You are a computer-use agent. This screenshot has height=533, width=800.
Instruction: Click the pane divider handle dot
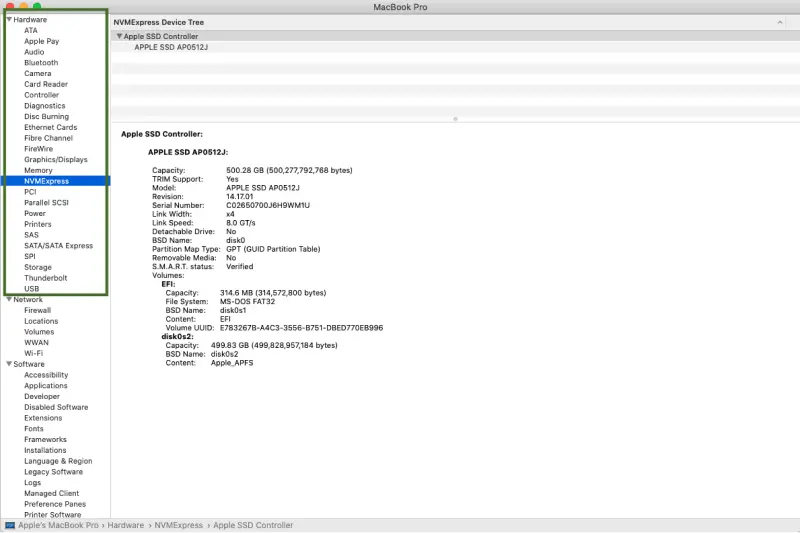pos(455,119)
